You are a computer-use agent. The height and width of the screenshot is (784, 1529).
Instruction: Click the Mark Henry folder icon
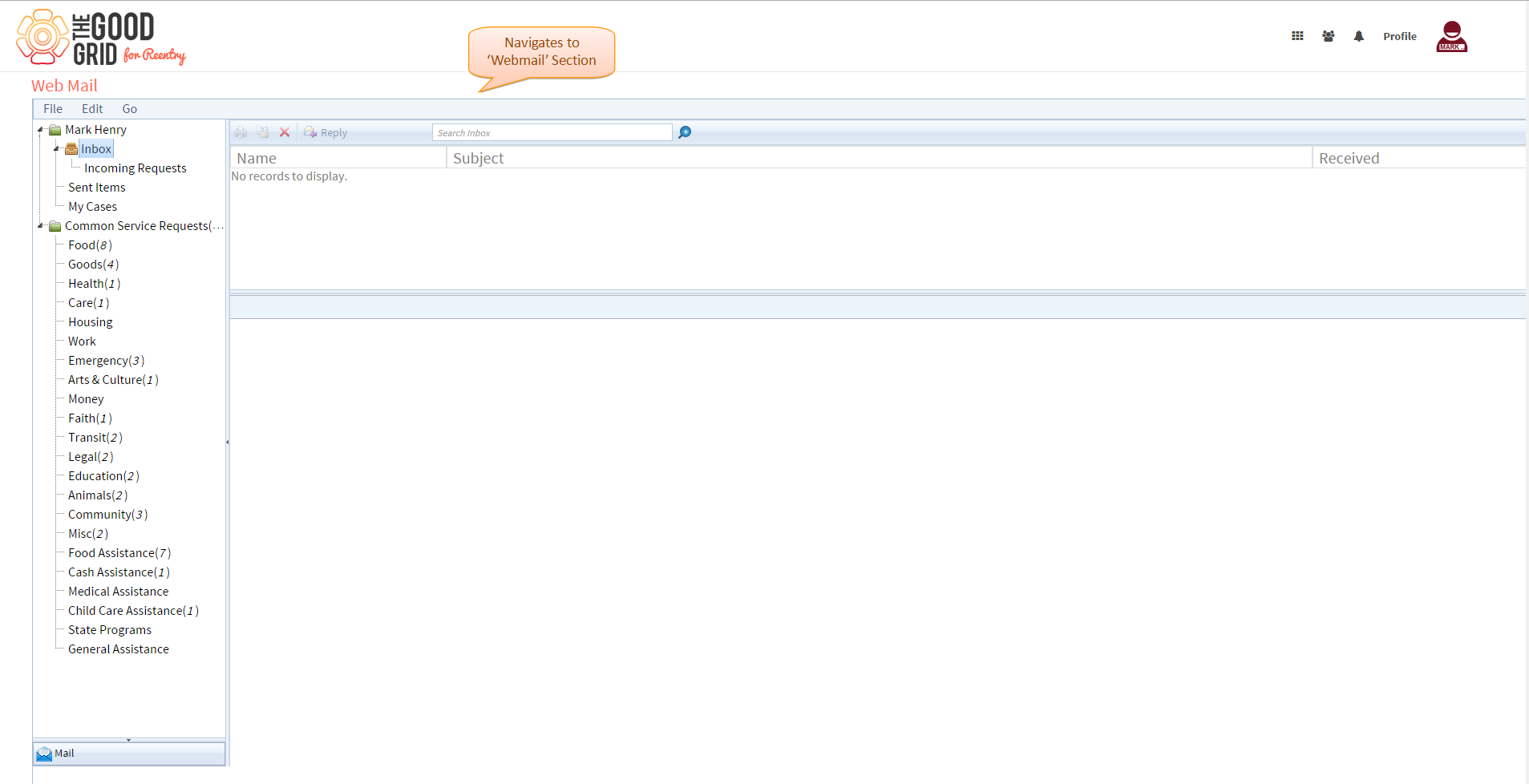(x=55, y=130)
